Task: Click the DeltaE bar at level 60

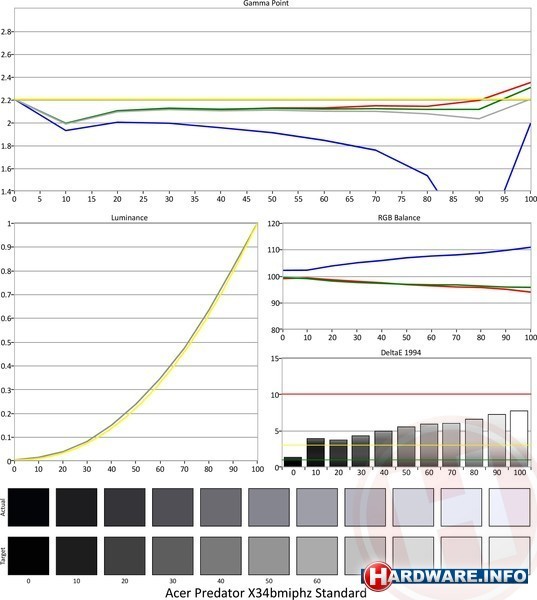Action: point(429,445)
